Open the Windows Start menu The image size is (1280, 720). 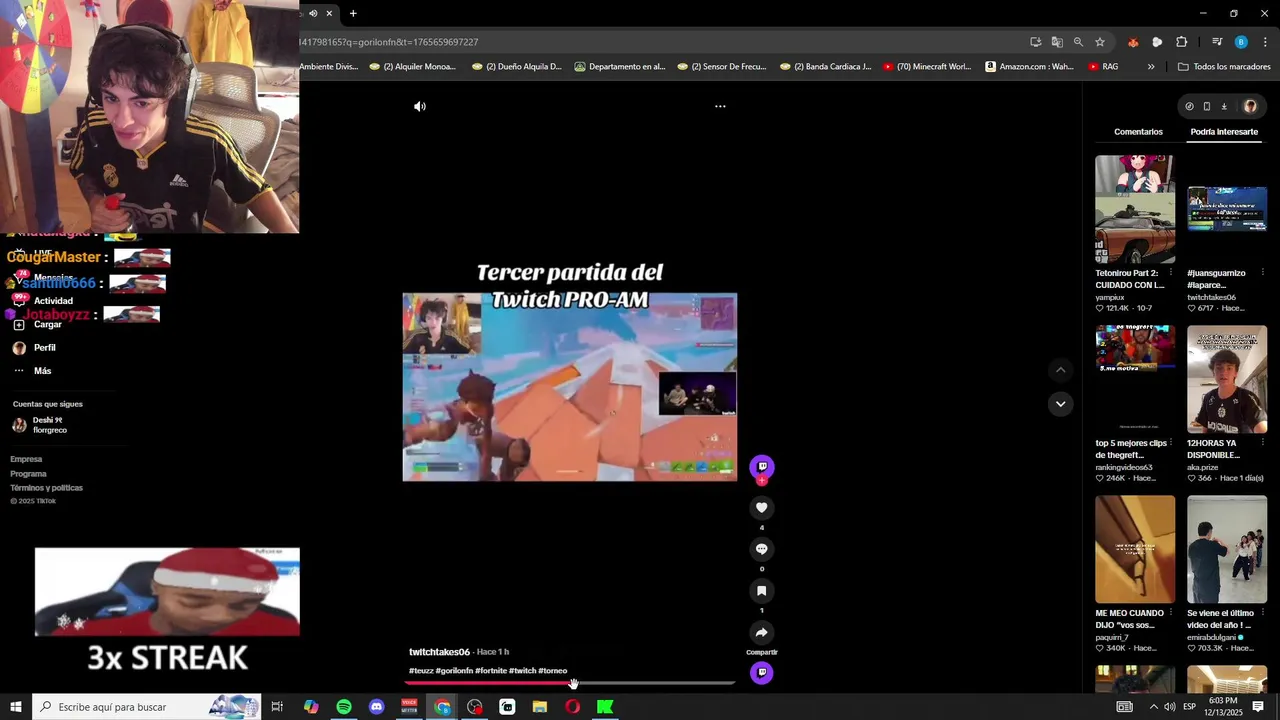point(16,707)
